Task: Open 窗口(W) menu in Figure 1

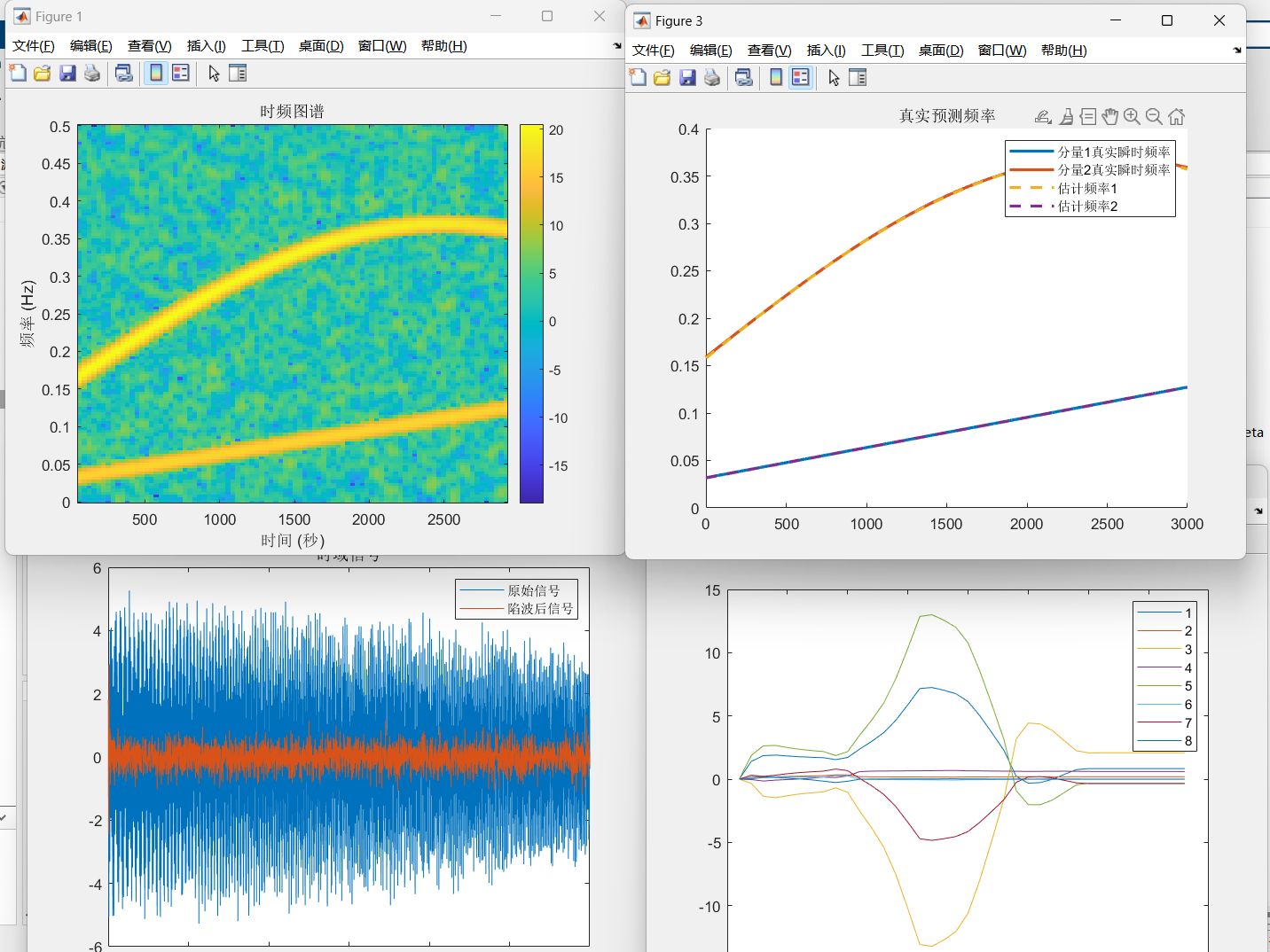Action: pyautogui.click(x=382, y=46)
